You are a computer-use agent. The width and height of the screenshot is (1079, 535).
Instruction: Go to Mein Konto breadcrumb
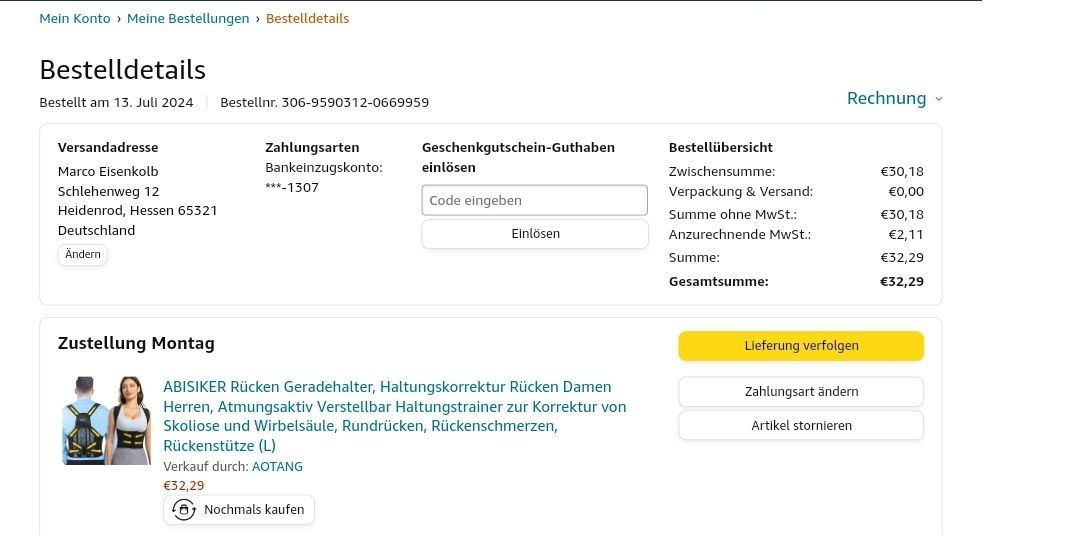[x=75, y=18]
